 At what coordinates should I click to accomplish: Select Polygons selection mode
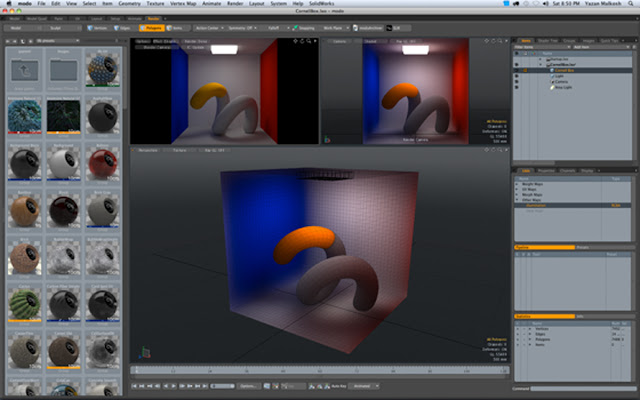click(151, 28)
